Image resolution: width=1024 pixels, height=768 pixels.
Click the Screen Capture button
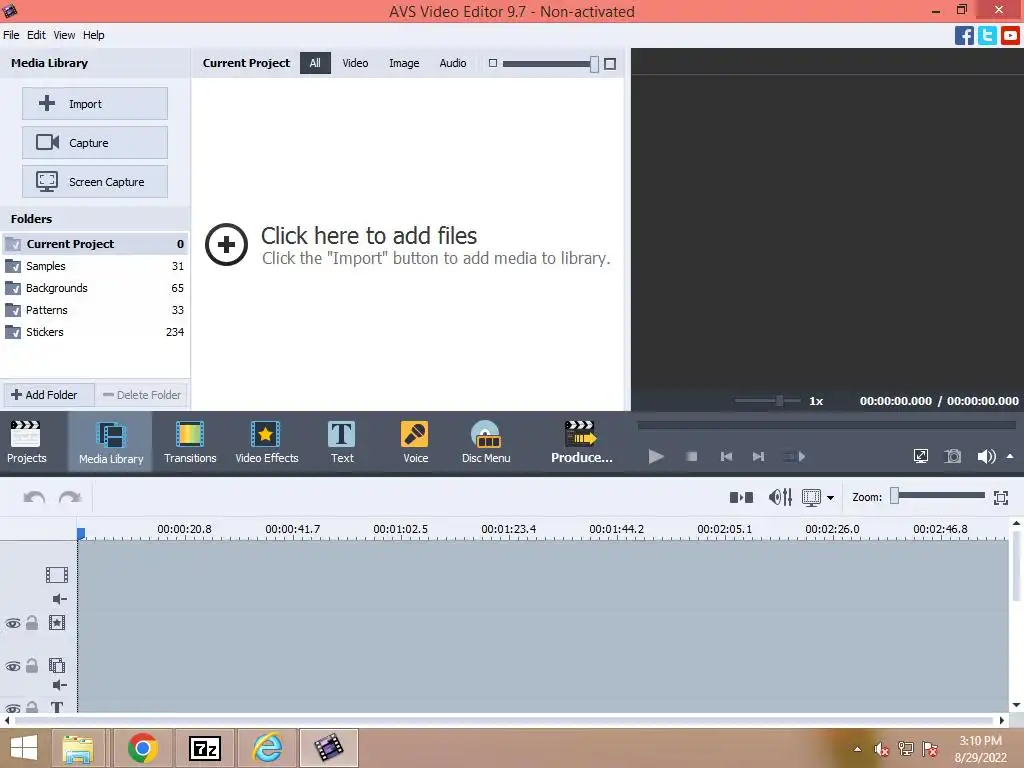[x=95, y=182]
